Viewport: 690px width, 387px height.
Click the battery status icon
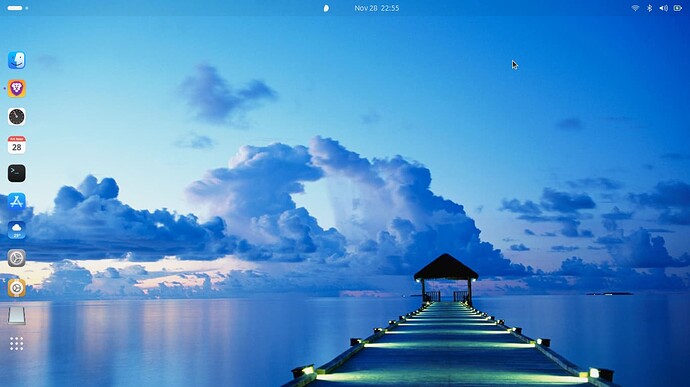pos(678,8)
